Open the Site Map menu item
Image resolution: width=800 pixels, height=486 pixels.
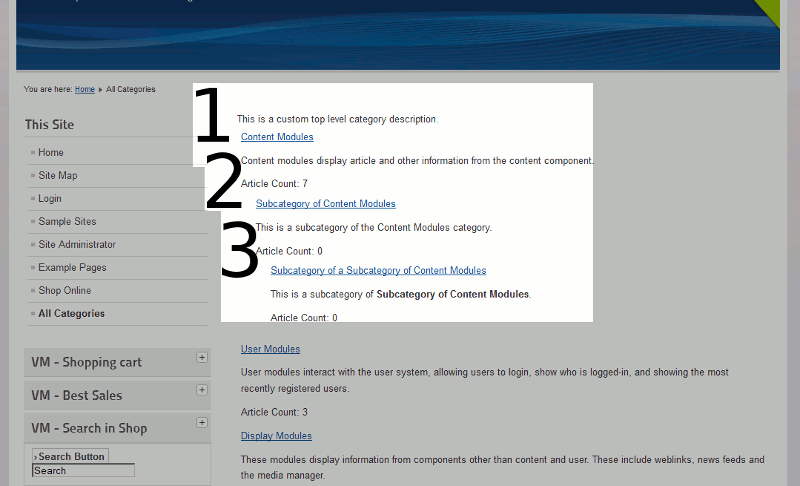[x=58, y=175]
